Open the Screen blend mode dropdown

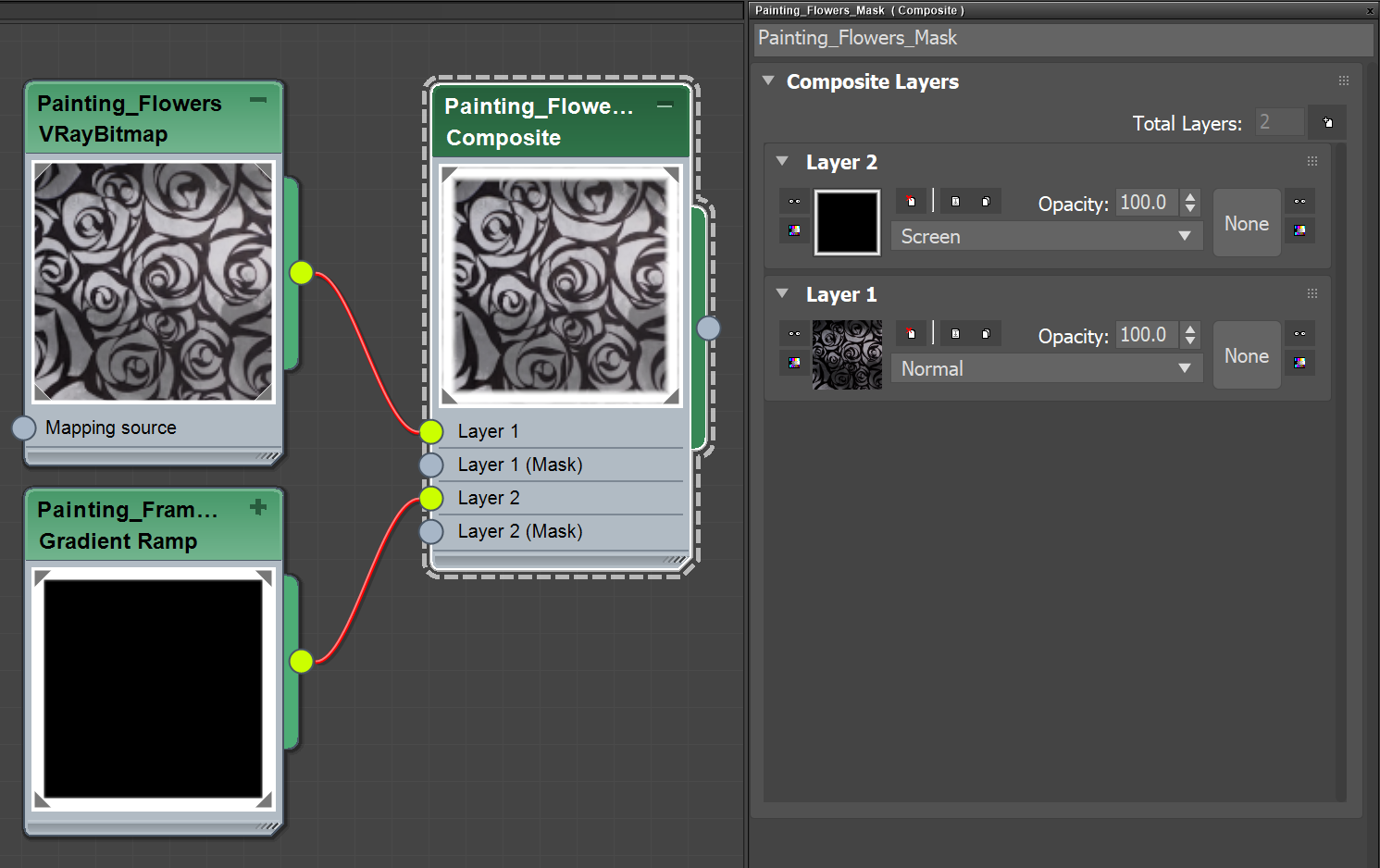coord(1046,236)
